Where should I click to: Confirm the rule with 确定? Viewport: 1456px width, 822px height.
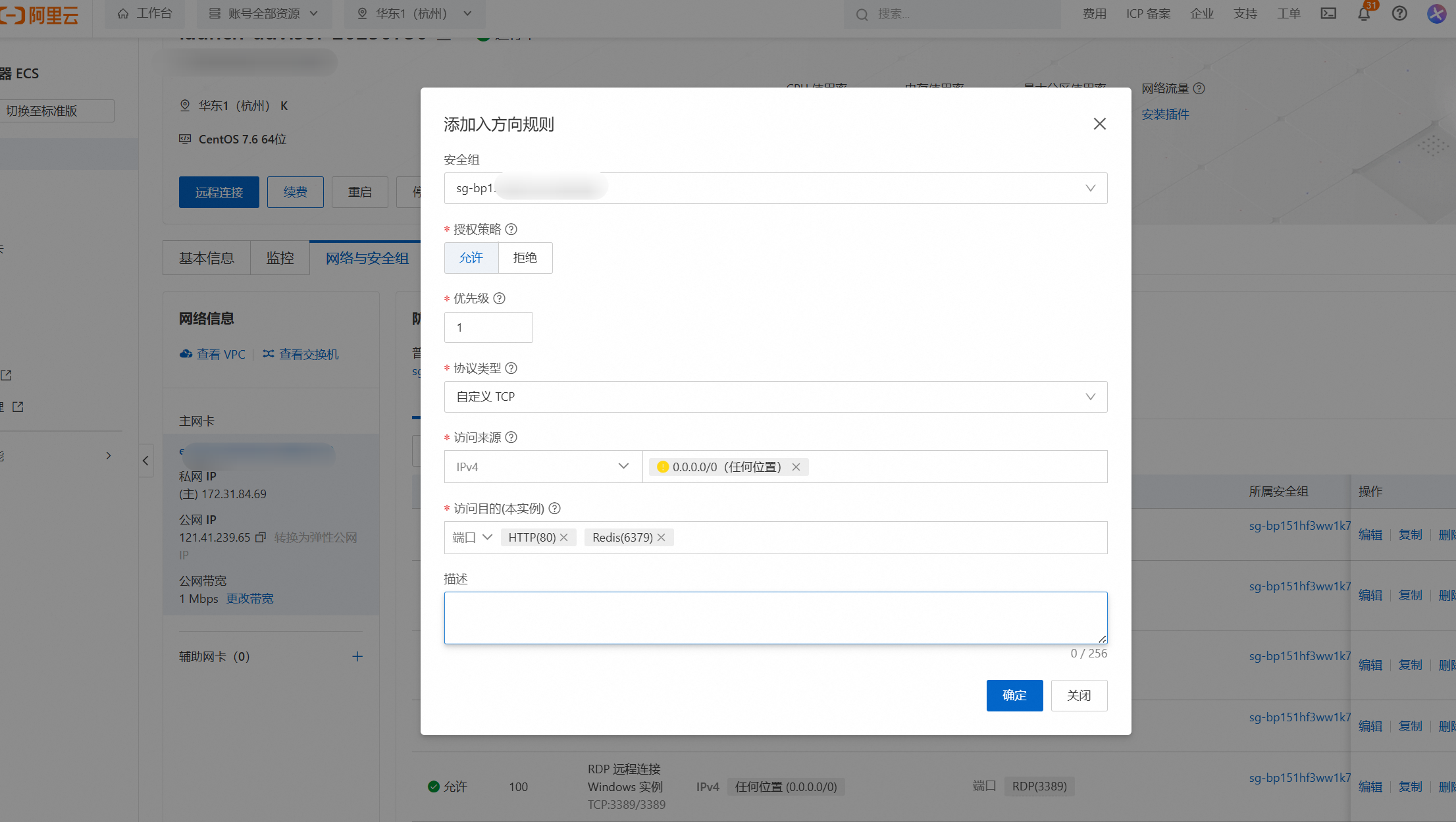point(1014,696)
